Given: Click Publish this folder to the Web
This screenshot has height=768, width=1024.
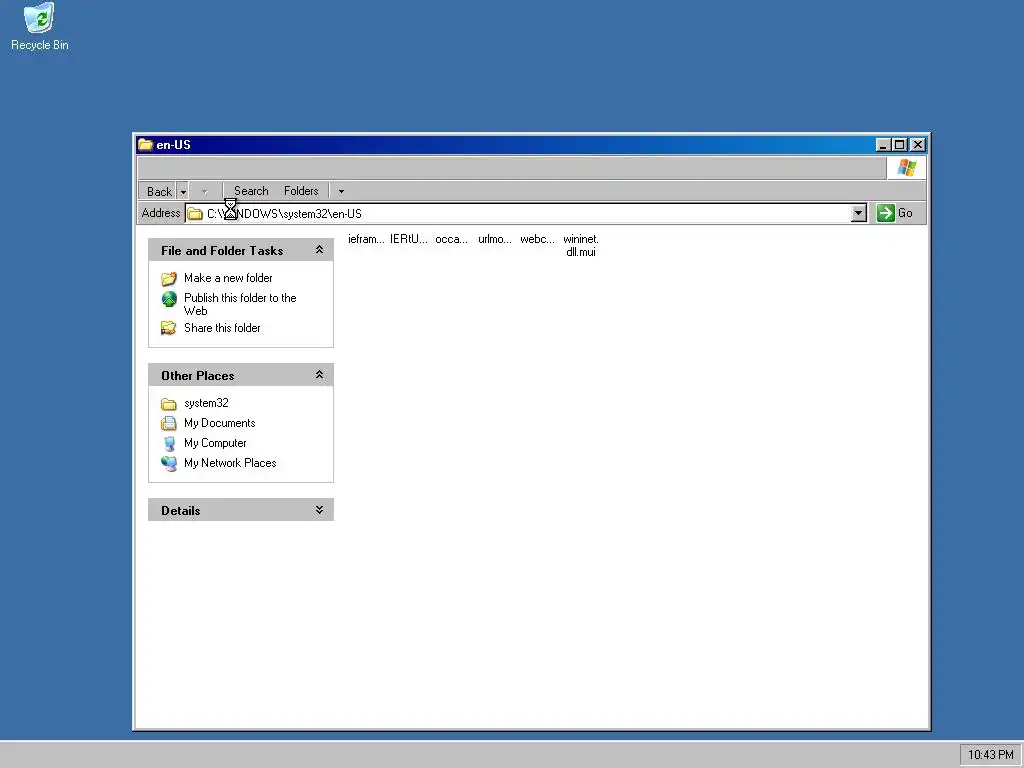Looking at the screenshot, I should (x=240, y=304).
